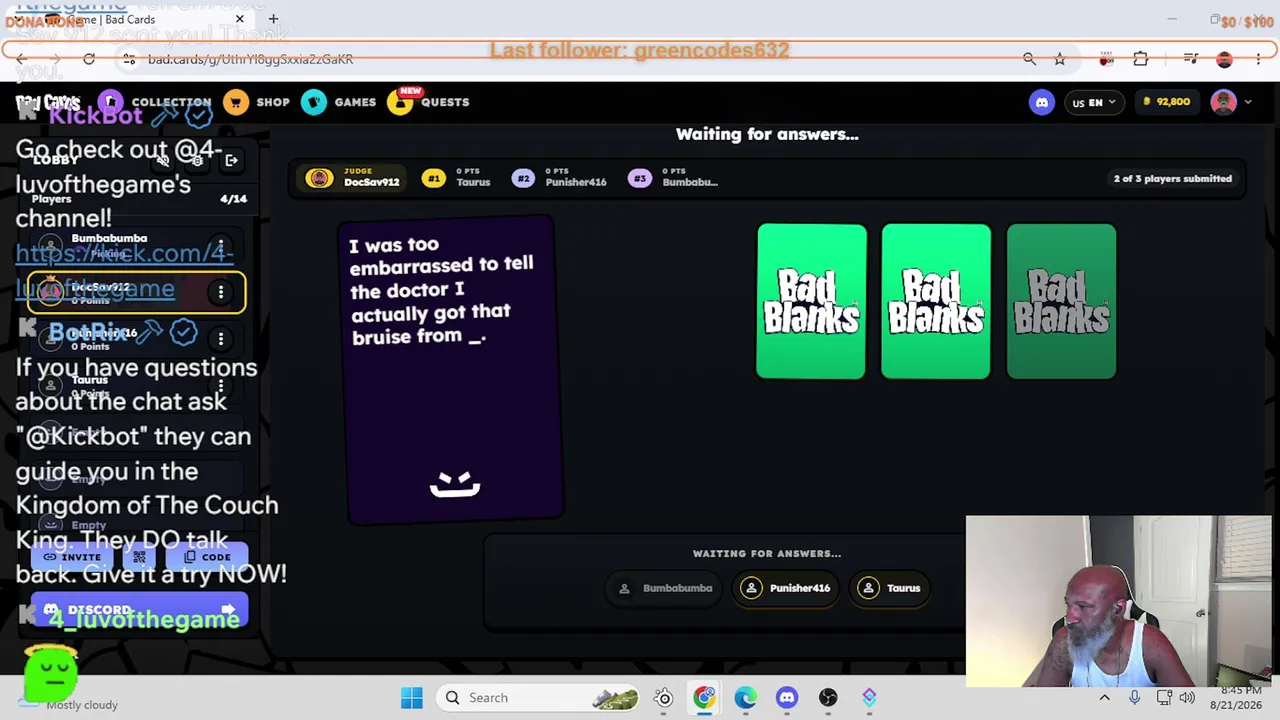Open Microsoft Edge from the taskbar

(746, 698)
